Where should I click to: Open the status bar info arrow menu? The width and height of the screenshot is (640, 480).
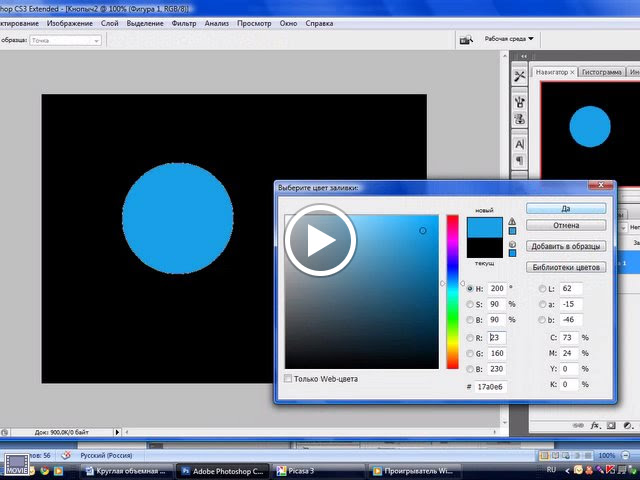click(x=117, y=432)
